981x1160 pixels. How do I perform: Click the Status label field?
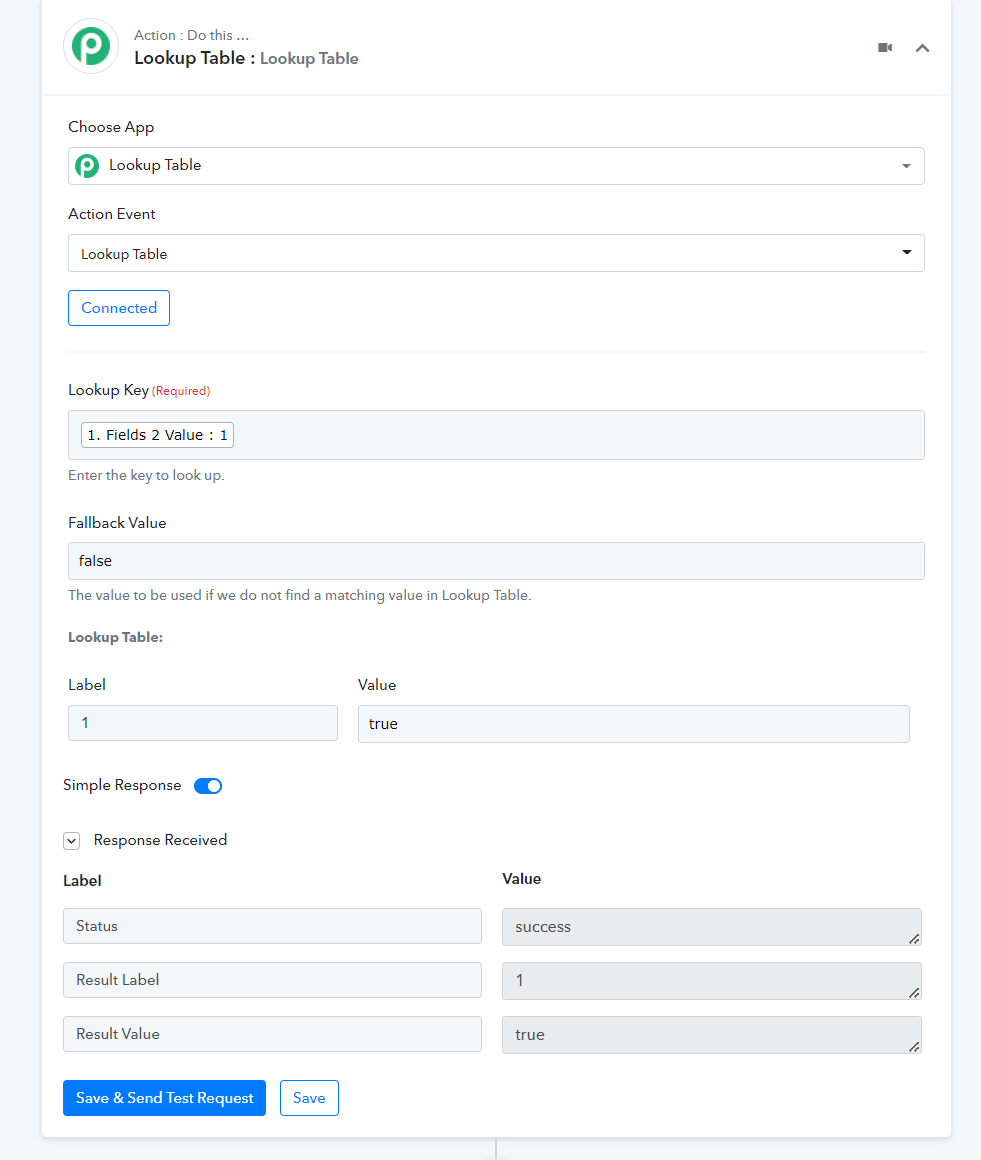tap(272, 926)
